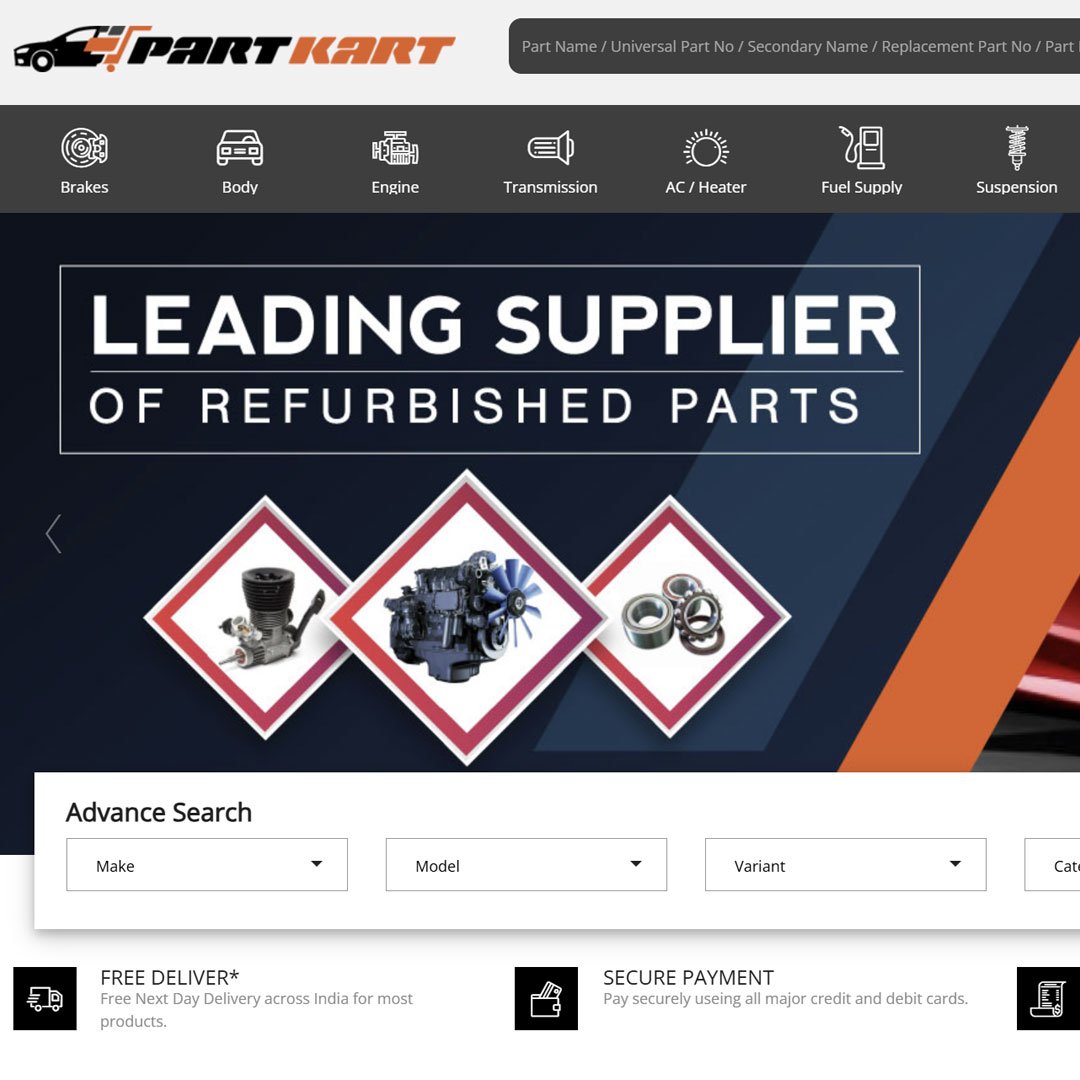
Task: Select the Body car icon
Action: point(240,147)
